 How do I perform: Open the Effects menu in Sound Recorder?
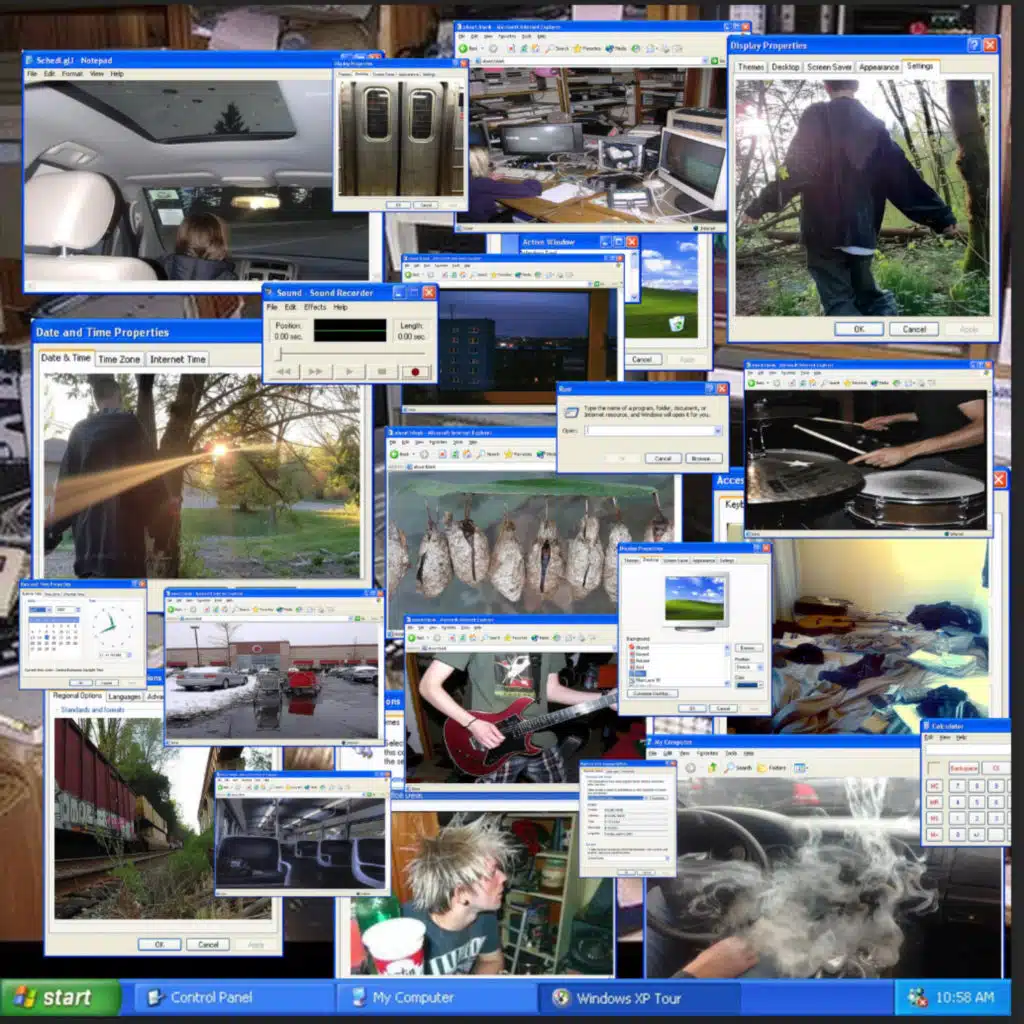pos(315,307)
